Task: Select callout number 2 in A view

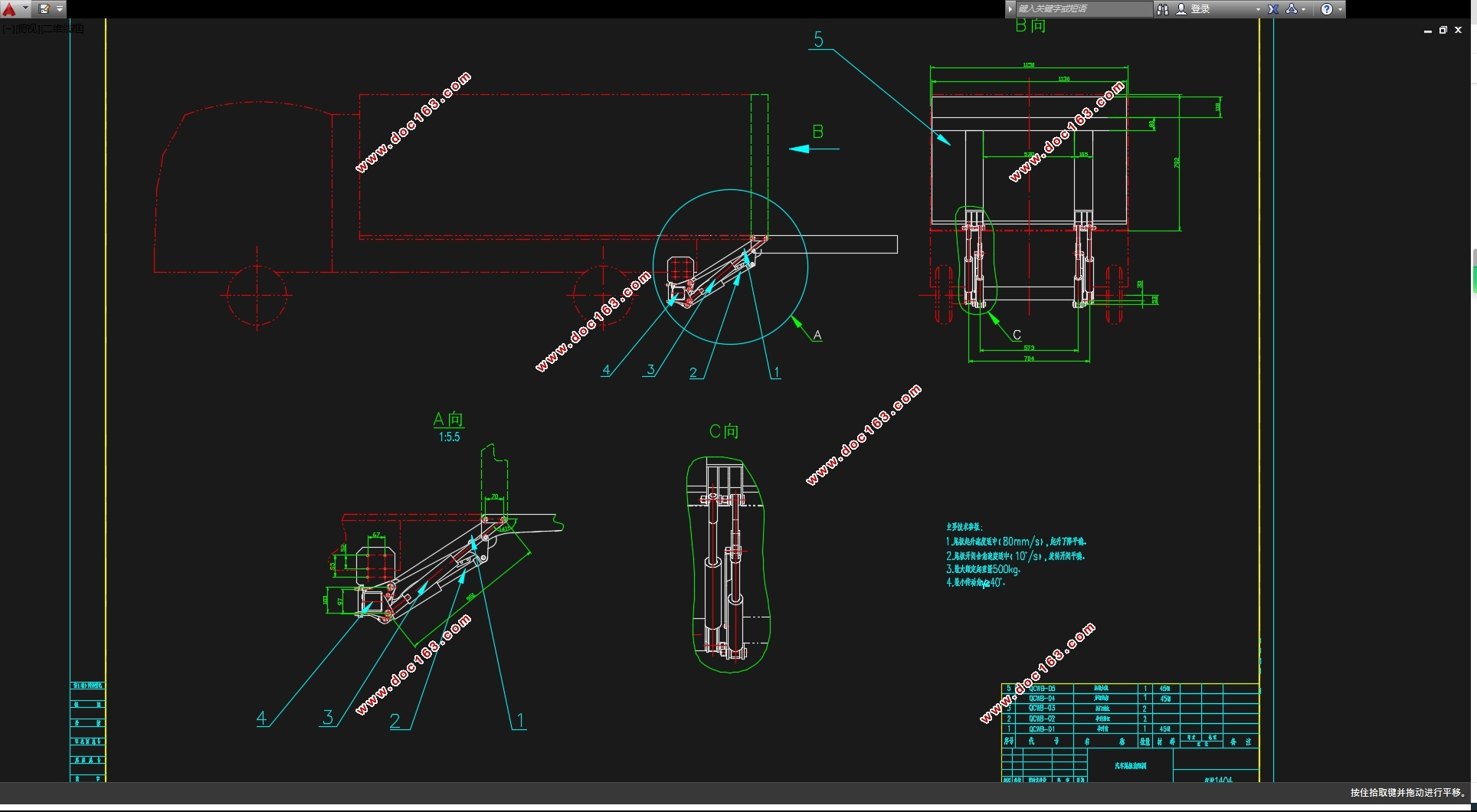Action: 395,721
